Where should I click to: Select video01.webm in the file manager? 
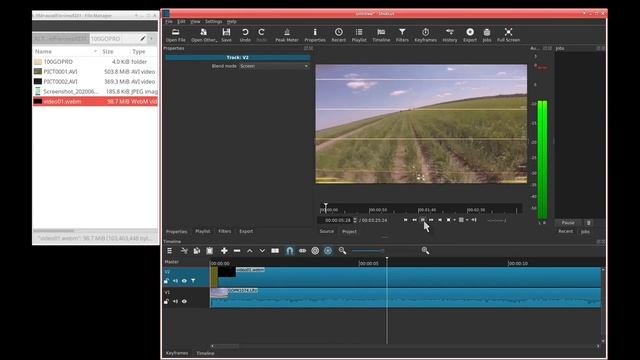point(95,101)
